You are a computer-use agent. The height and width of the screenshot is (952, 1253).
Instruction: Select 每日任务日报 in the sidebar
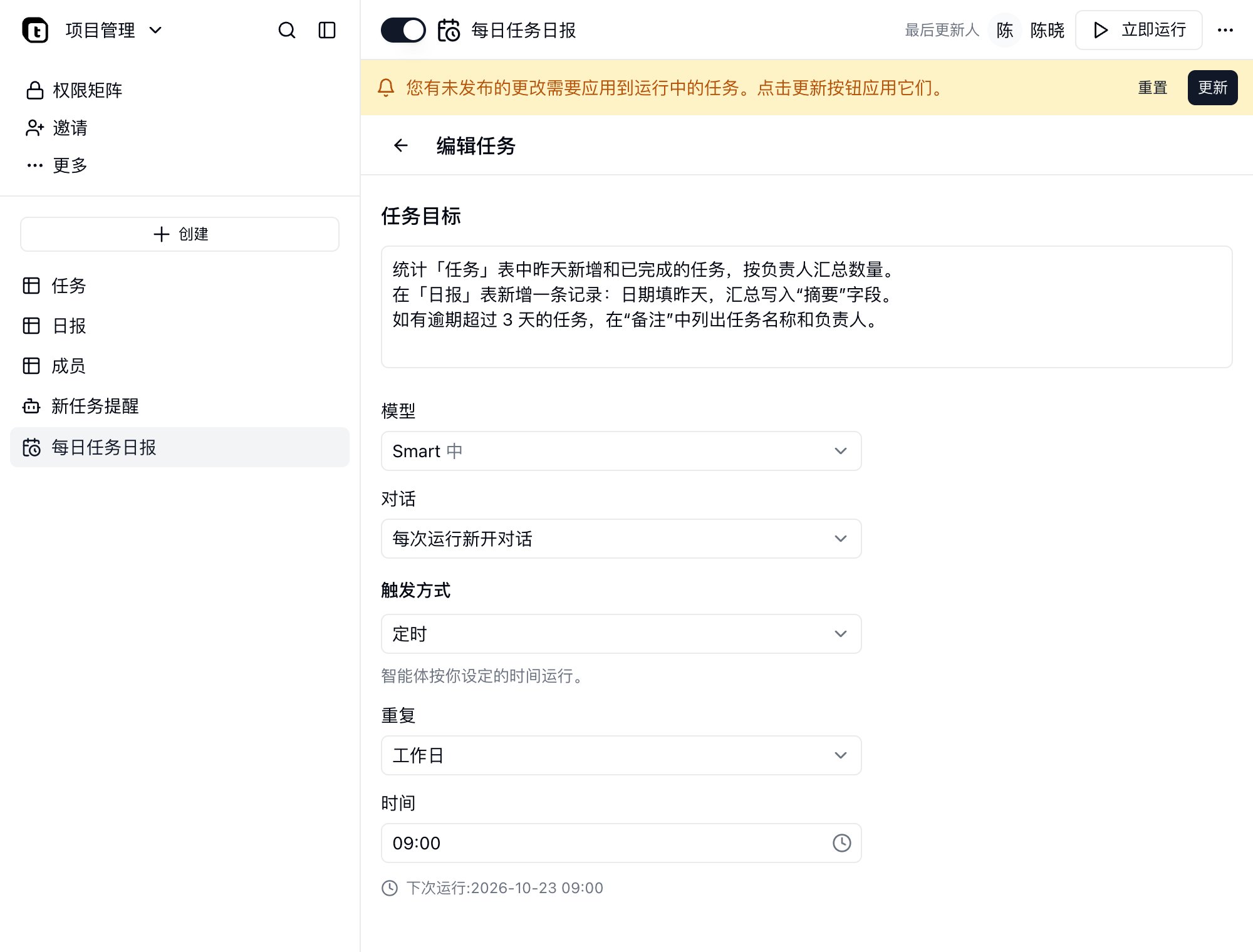180,447
